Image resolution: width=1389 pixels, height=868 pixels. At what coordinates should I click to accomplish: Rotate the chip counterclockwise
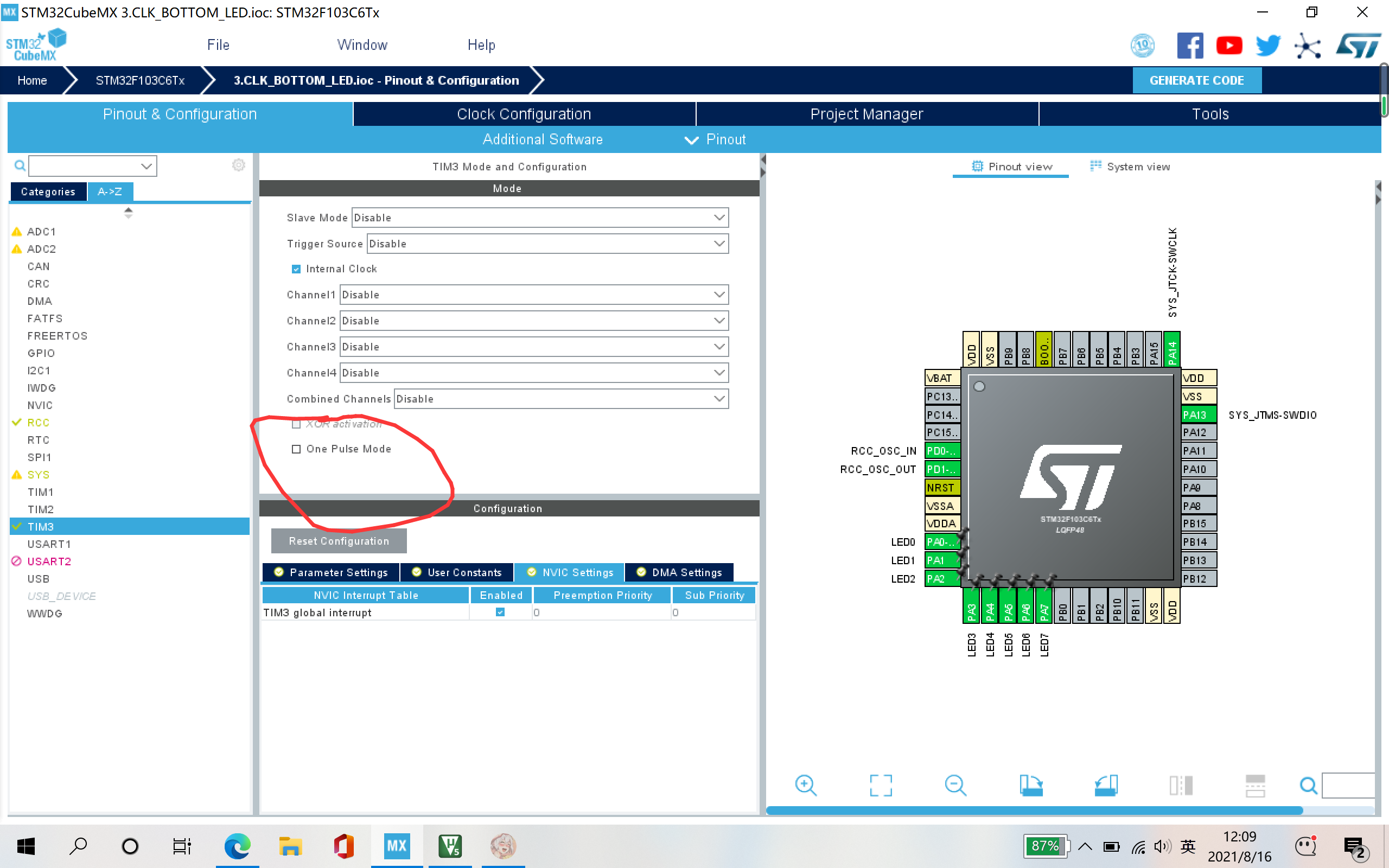pos(1106,786)
